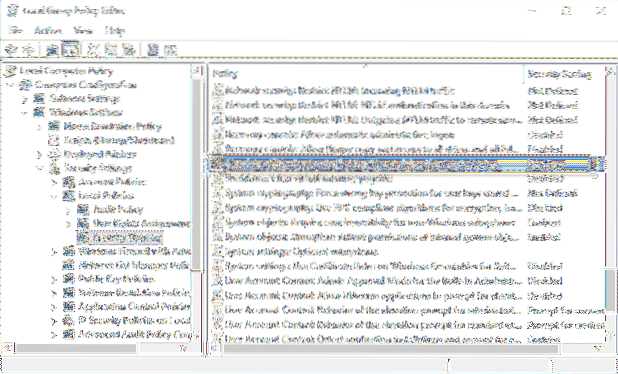Expand the Account Policies node
The width and height of the screenshot is (618, 374).
(x=54, y=182)
